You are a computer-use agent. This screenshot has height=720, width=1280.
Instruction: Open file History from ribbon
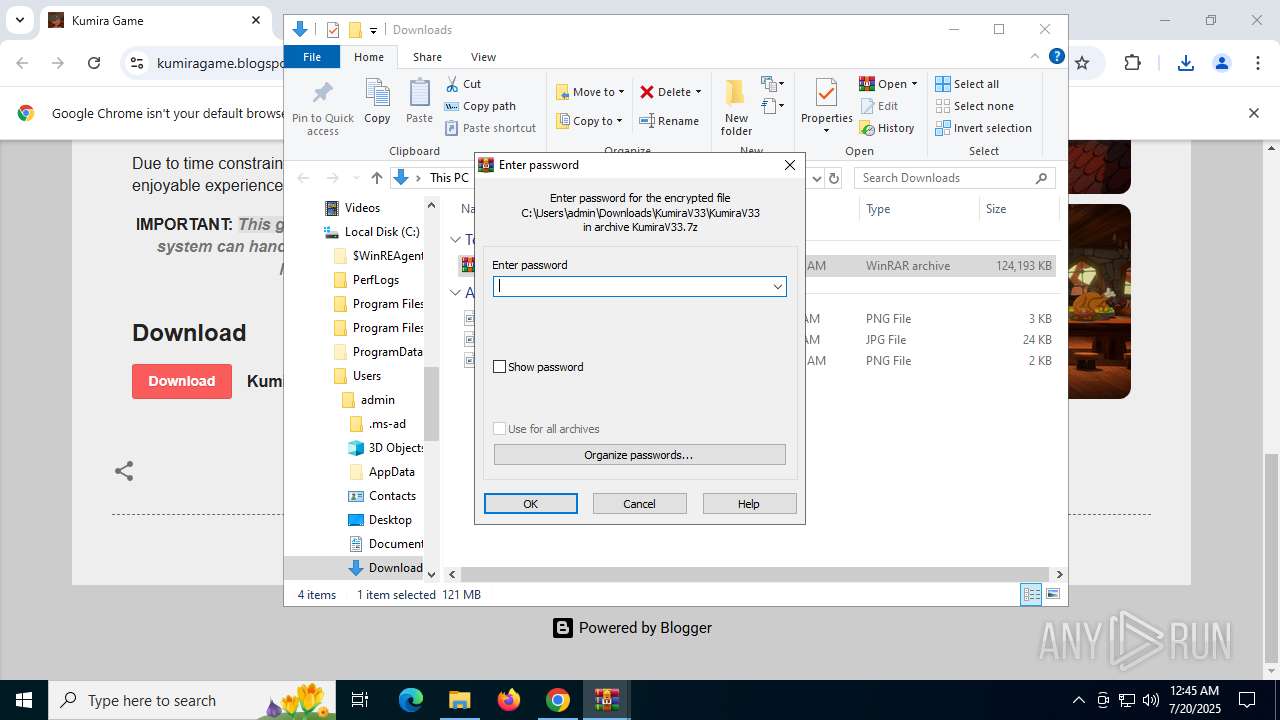tap(887, 128)
